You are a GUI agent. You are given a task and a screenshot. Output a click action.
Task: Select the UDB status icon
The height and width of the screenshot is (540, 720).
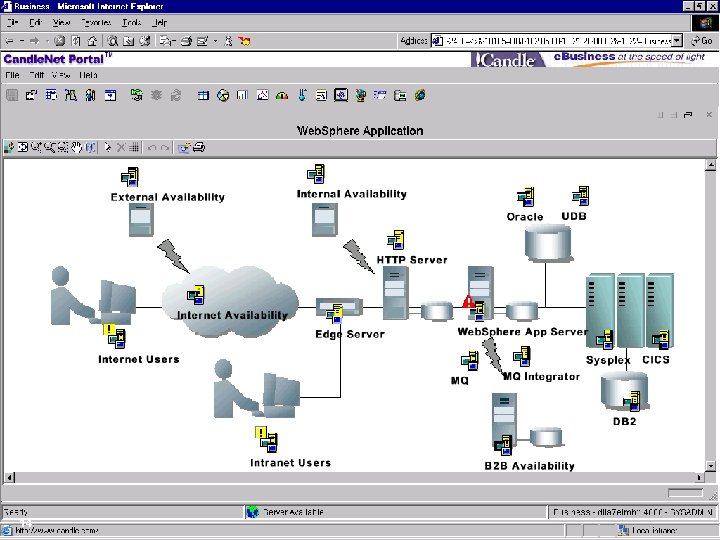[581, 196]
